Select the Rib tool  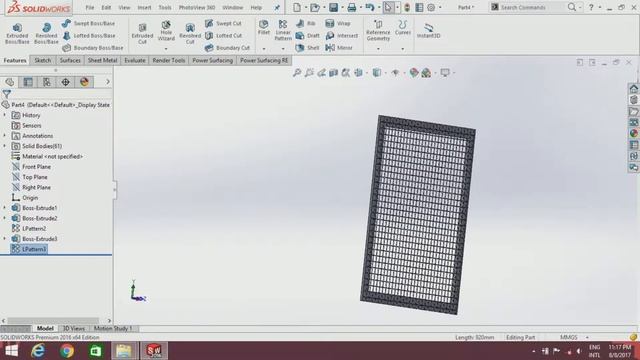(306, 24)
